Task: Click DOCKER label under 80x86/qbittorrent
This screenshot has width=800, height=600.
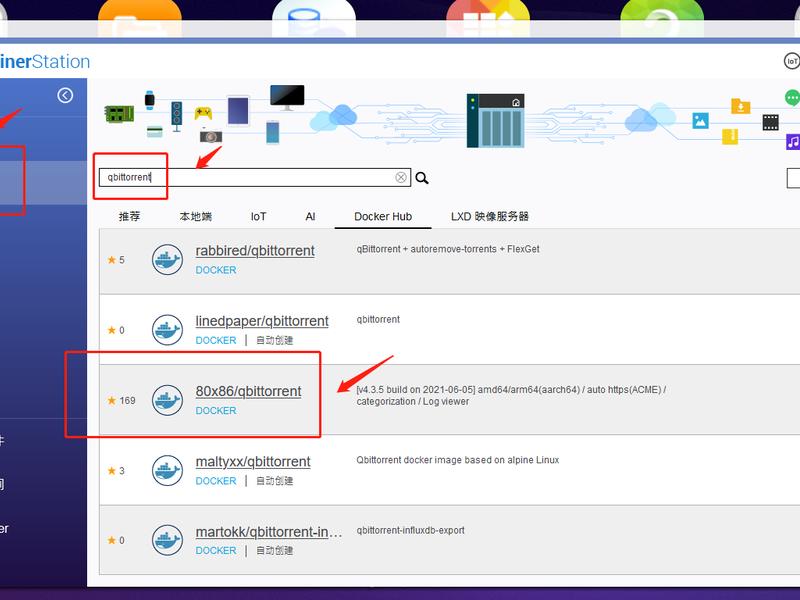Action: (x=216, y=411)
